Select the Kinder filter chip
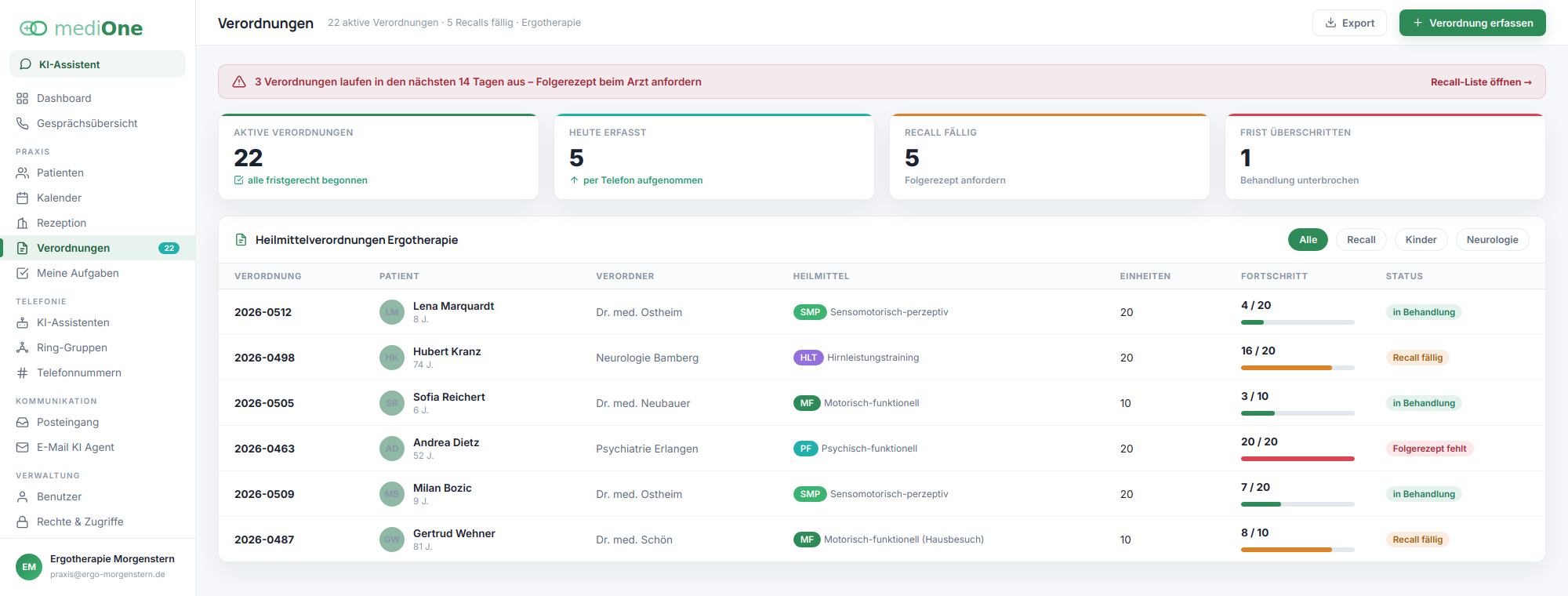This screenshot has height=596, width=1568. [x=1421, y=240]
